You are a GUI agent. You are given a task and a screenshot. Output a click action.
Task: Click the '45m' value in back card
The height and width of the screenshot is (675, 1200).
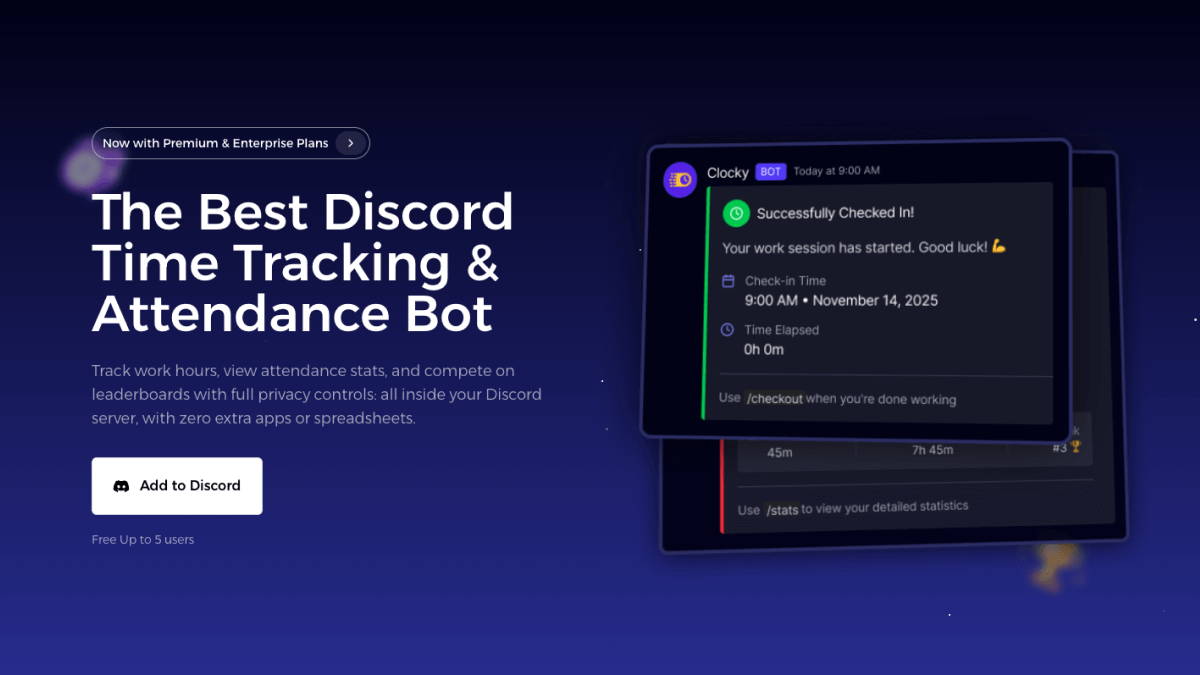point(780,452)
